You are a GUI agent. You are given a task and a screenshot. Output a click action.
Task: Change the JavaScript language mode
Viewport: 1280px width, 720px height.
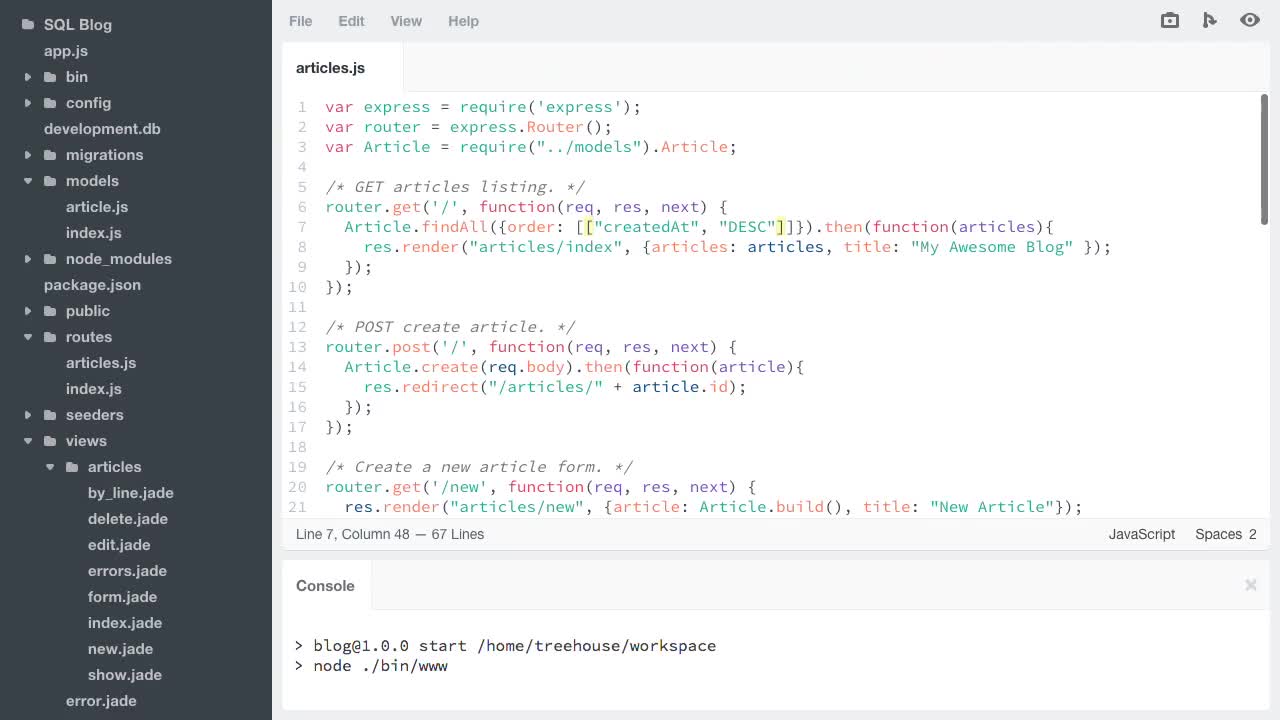coord(1142,534)
